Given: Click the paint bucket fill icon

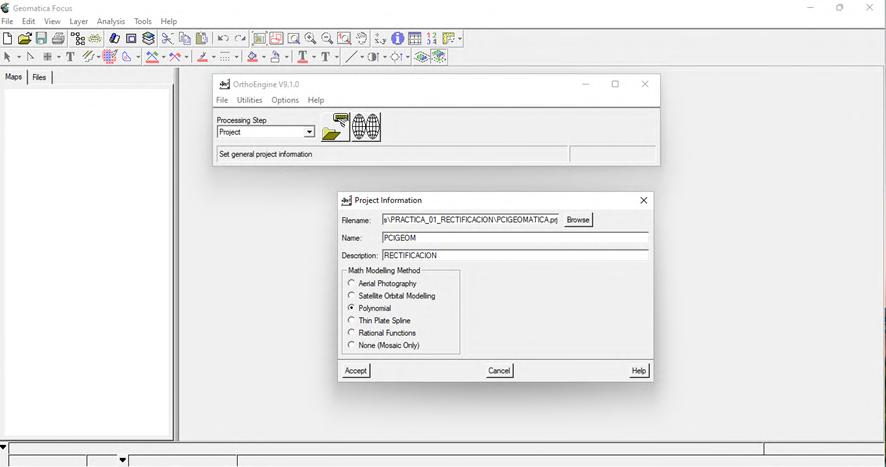Looking at the screenshot, I should pyautogui.click(x=253, y=57).
